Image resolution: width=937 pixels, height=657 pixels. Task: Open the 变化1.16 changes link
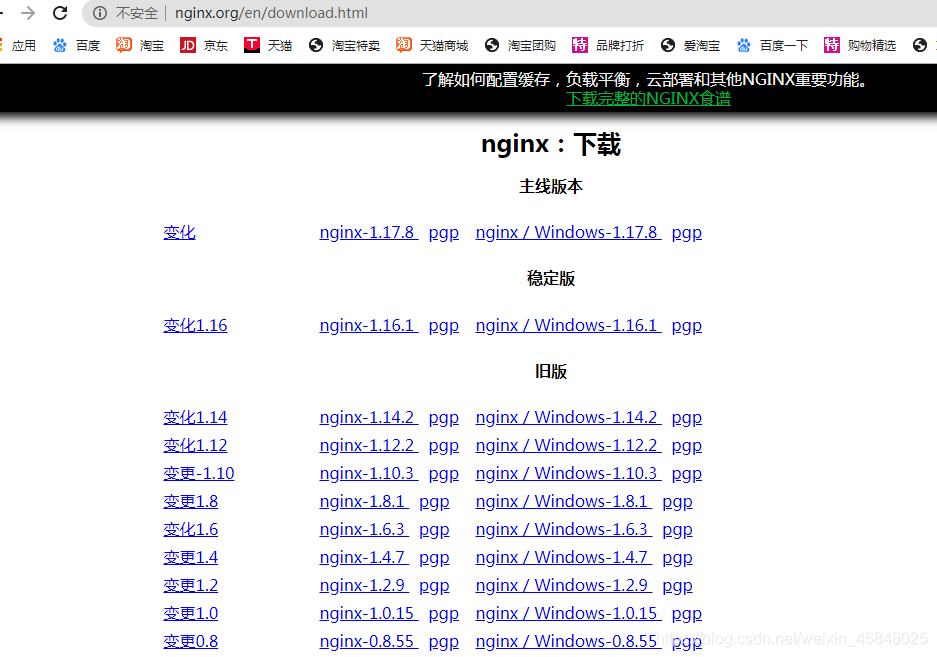(x=195, y=326)
